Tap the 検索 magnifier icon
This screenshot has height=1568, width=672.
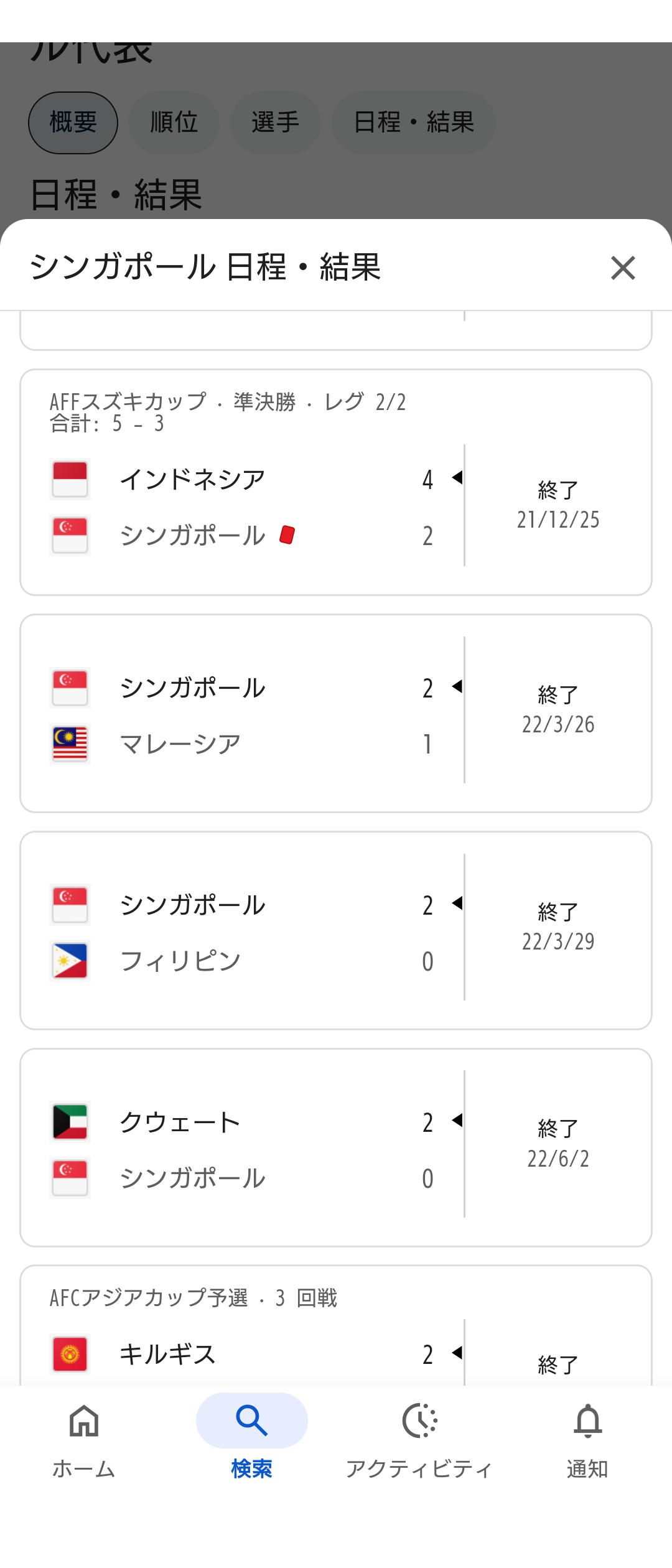(x=251, y=1420)
